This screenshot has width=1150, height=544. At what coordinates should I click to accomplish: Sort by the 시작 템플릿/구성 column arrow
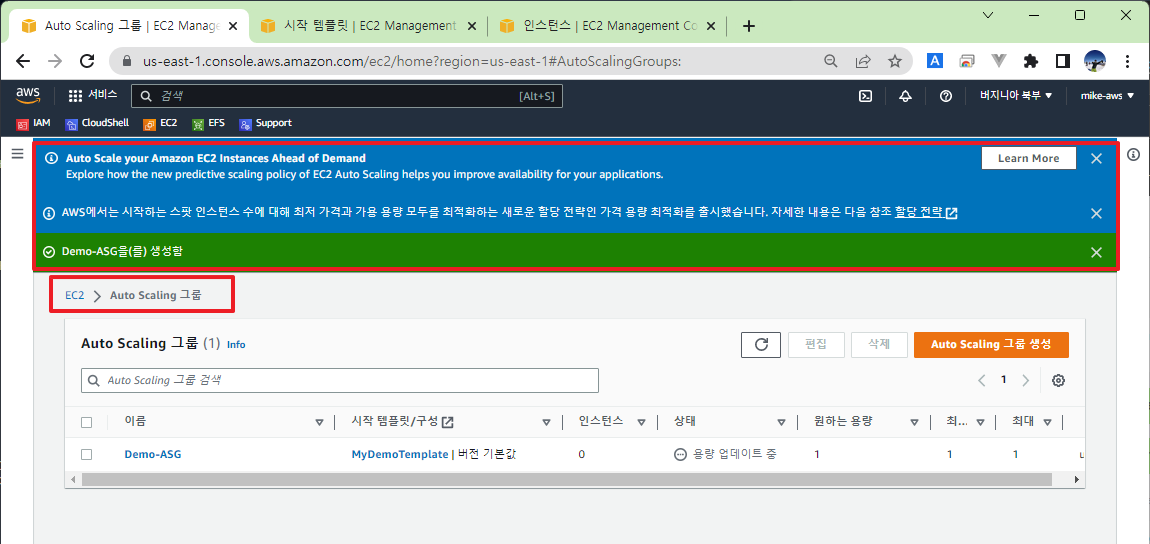pos(546,422)
